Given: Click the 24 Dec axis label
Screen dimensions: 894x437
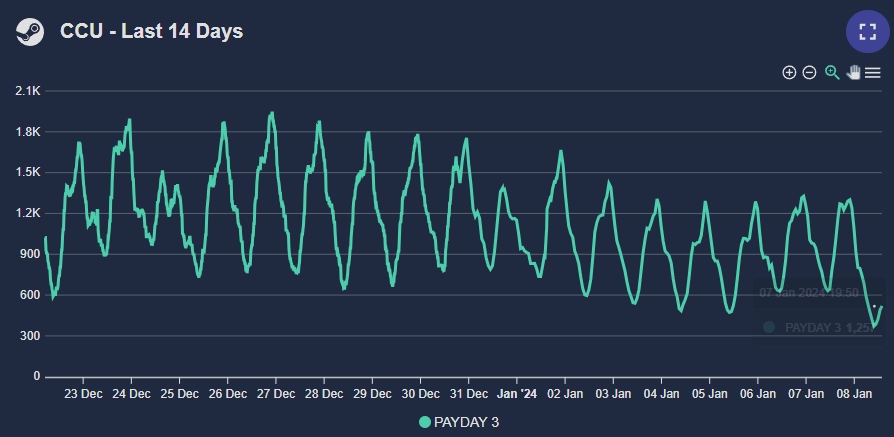Looking at the screenshot, I should pyautogui.click(x=132, y=394).
